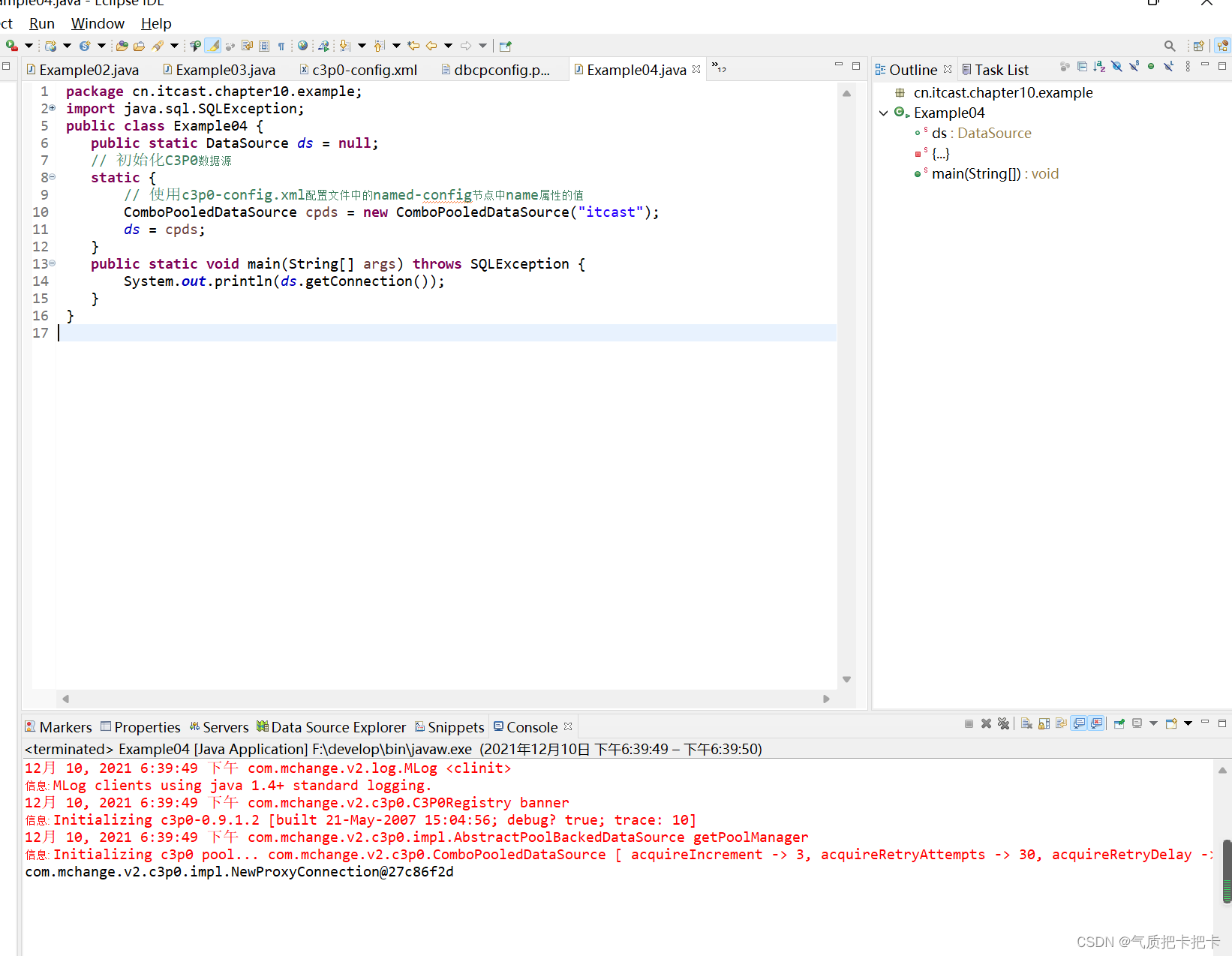Screen dimensions: 1232x956
Task: Click the New Java Package icon
Action: tap(50, 46)
